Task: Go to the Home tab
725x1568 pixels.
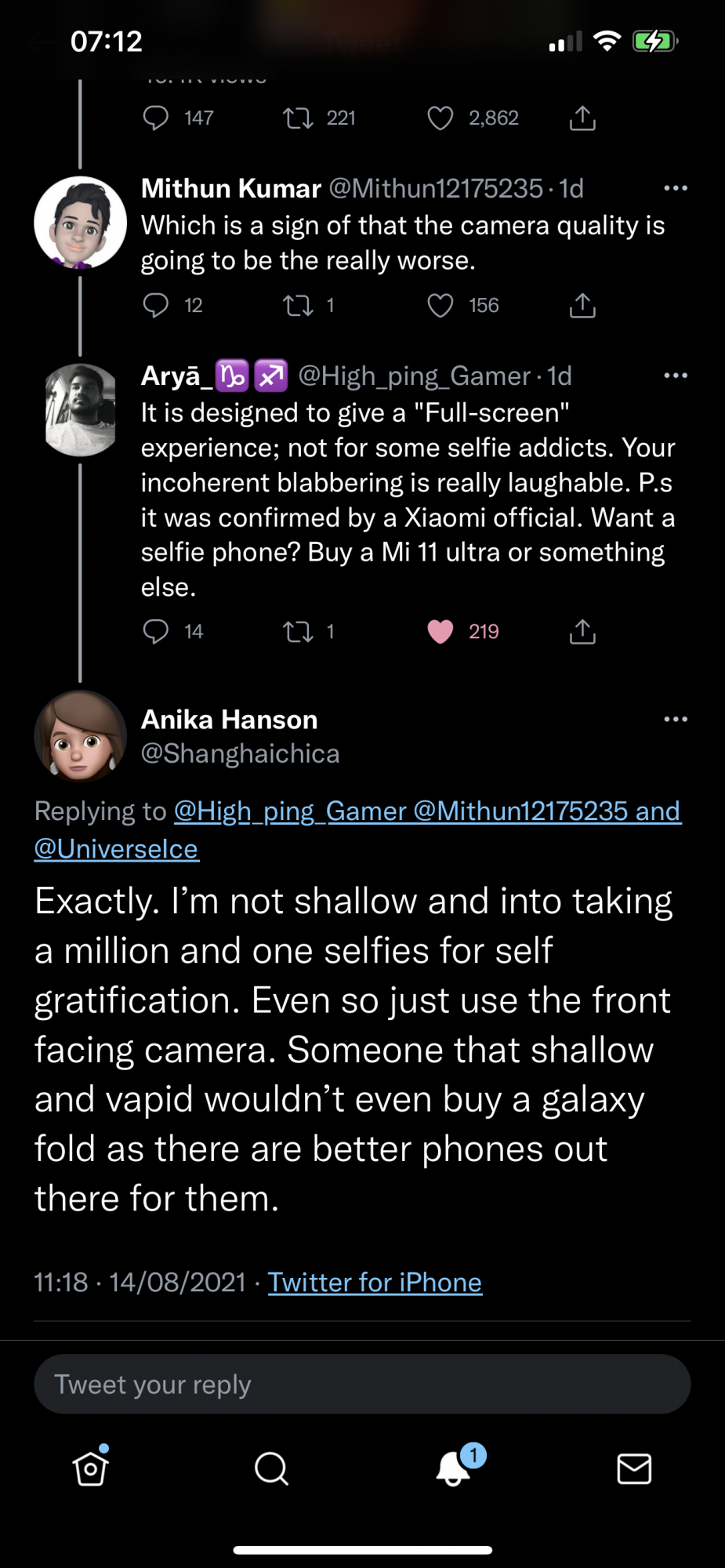Action: click(x=90, y=1468)
